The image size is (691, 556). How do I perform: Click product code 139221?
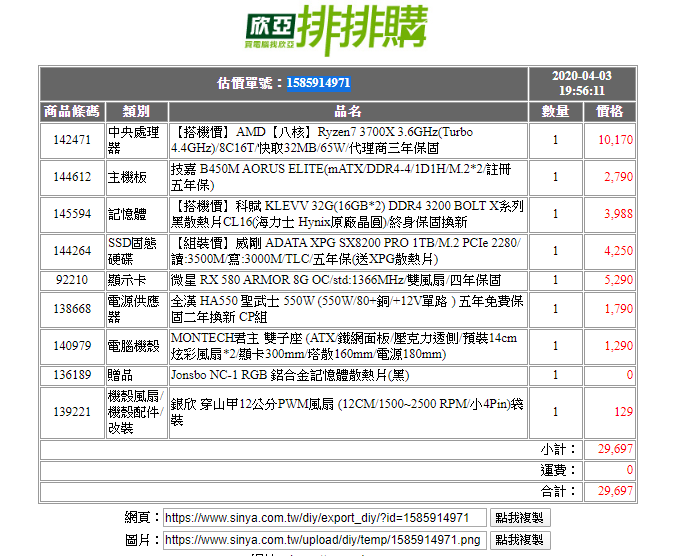72,412
